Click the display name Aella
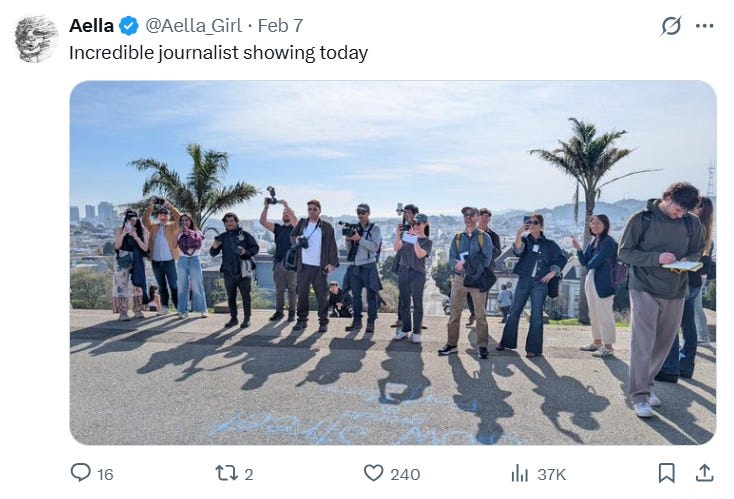The image size is (734, 499). click(90, 25)
